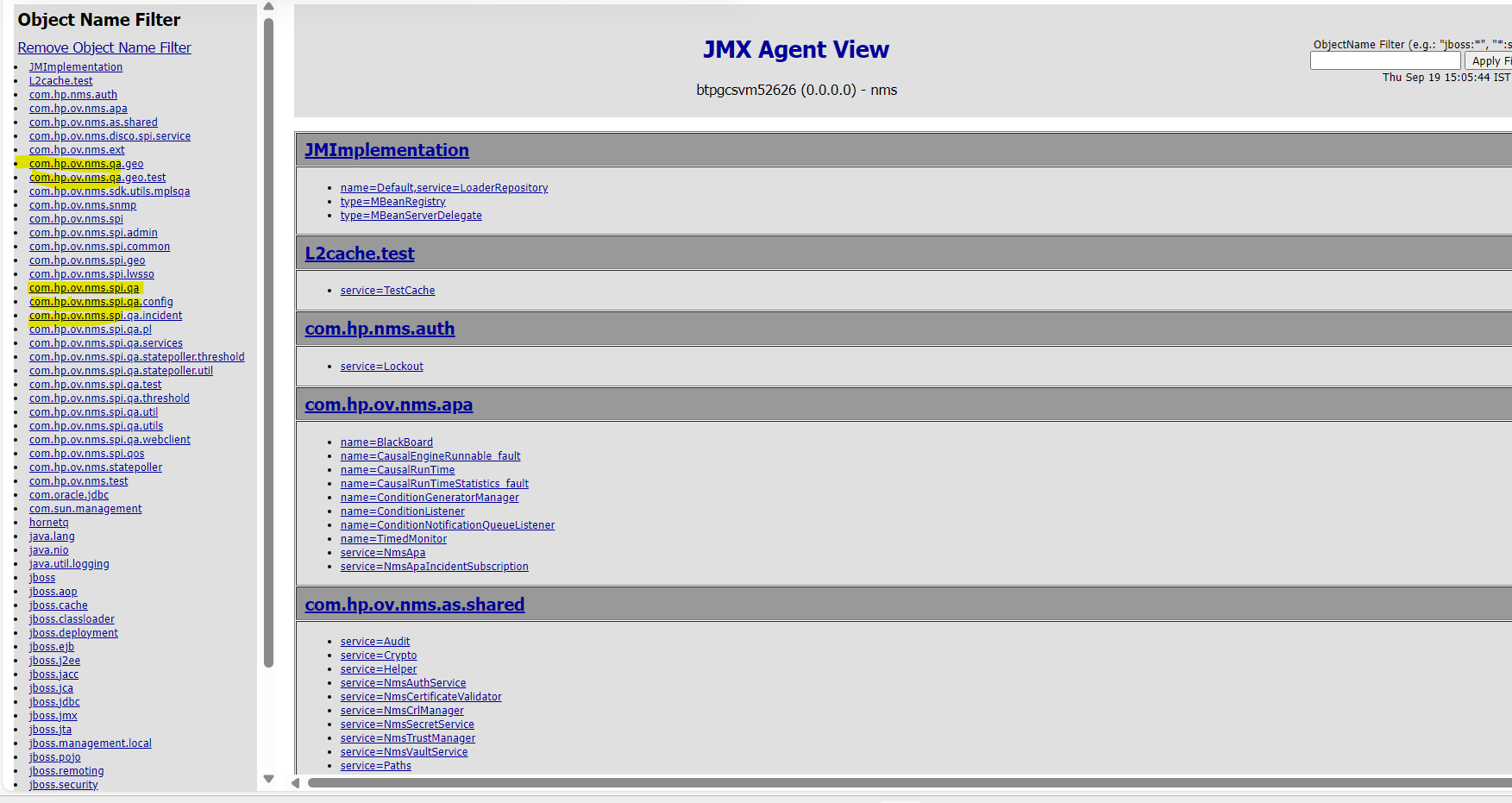Image resolution: width=1512 pixels, height=803 pixels.
Task: Open the name=Default,service=LoaderRepository MBean
Action: [444, 188]
